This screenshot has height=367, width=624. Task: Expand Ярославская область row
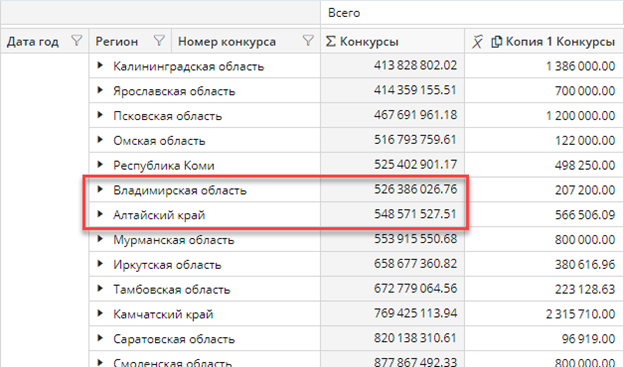(100, 90)
